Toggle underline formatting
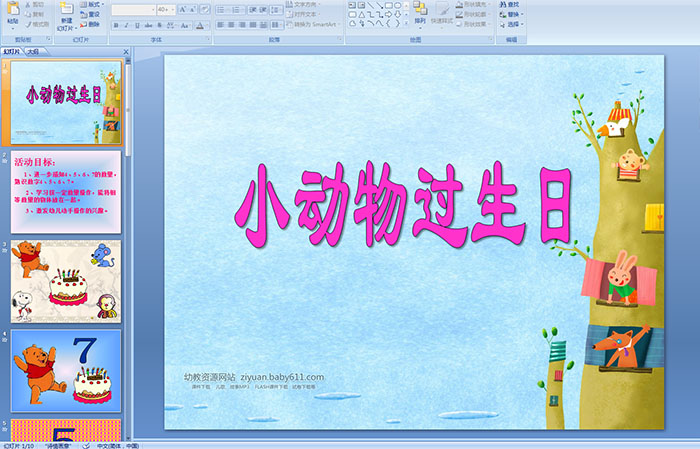Image resolution: width=700 pixels, height=449 pixels. coord(137,25)
